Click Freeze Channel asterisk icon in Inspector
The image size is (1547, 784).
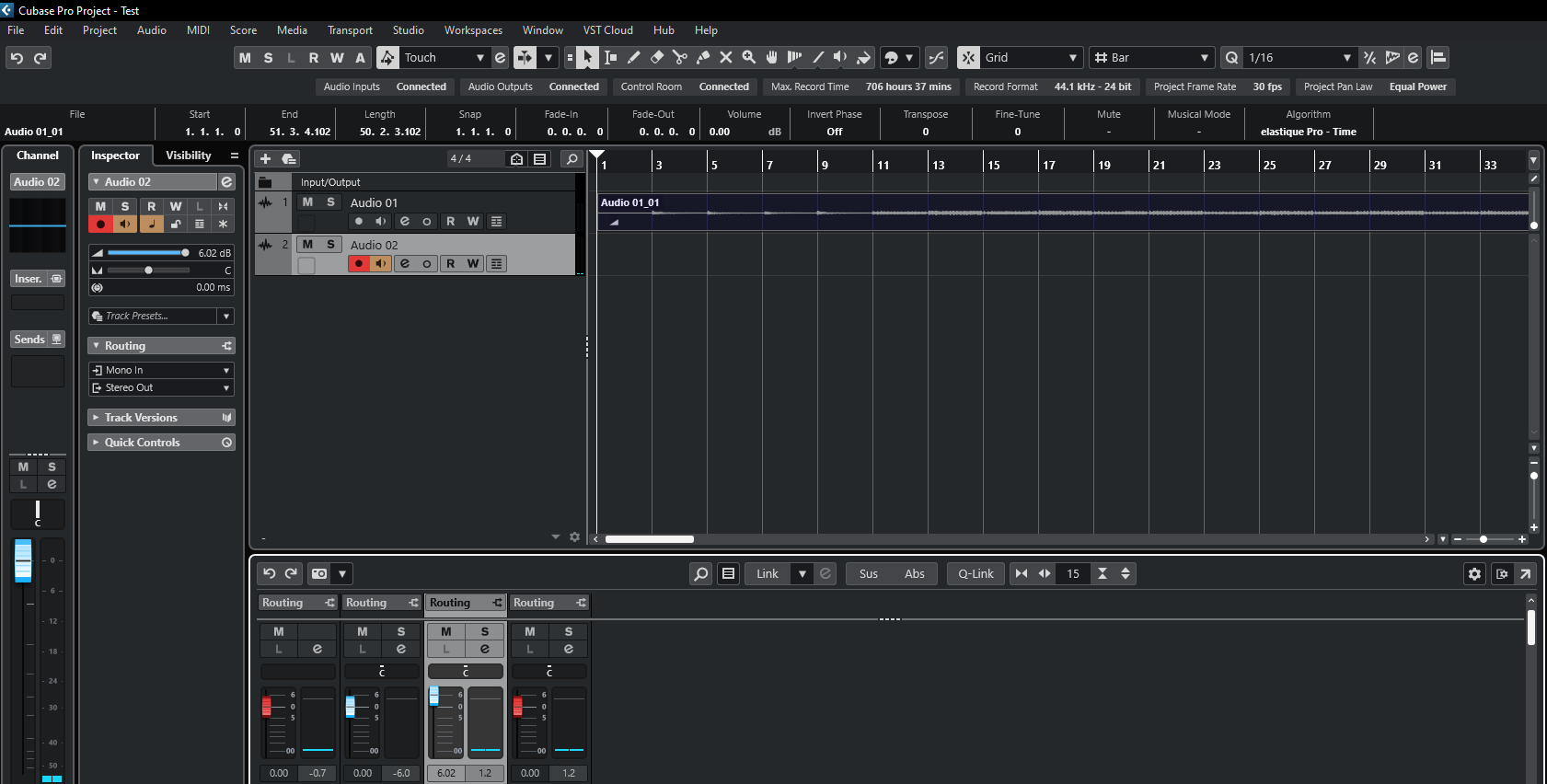223,224
